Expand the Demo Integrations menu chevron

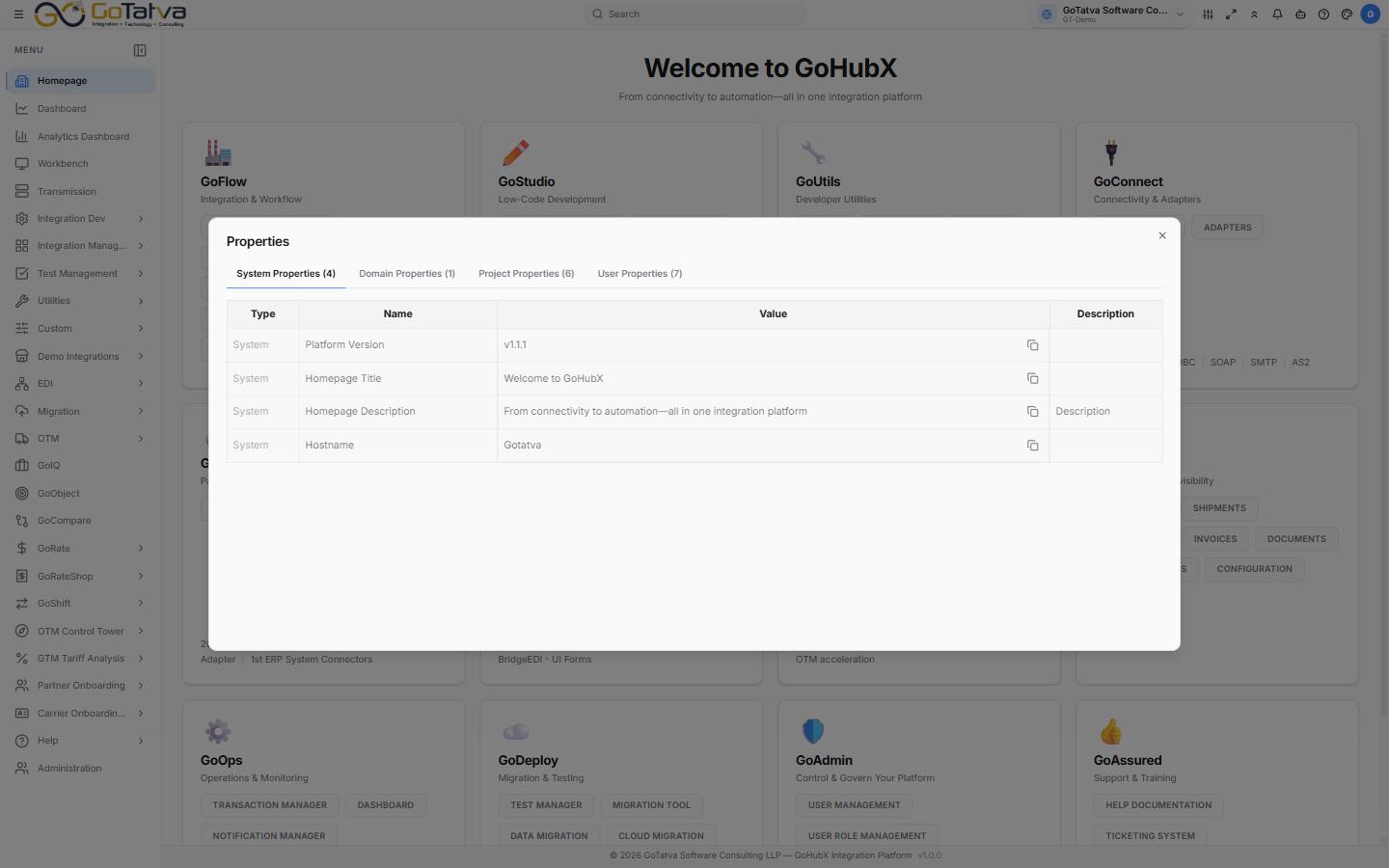[141, 357]
